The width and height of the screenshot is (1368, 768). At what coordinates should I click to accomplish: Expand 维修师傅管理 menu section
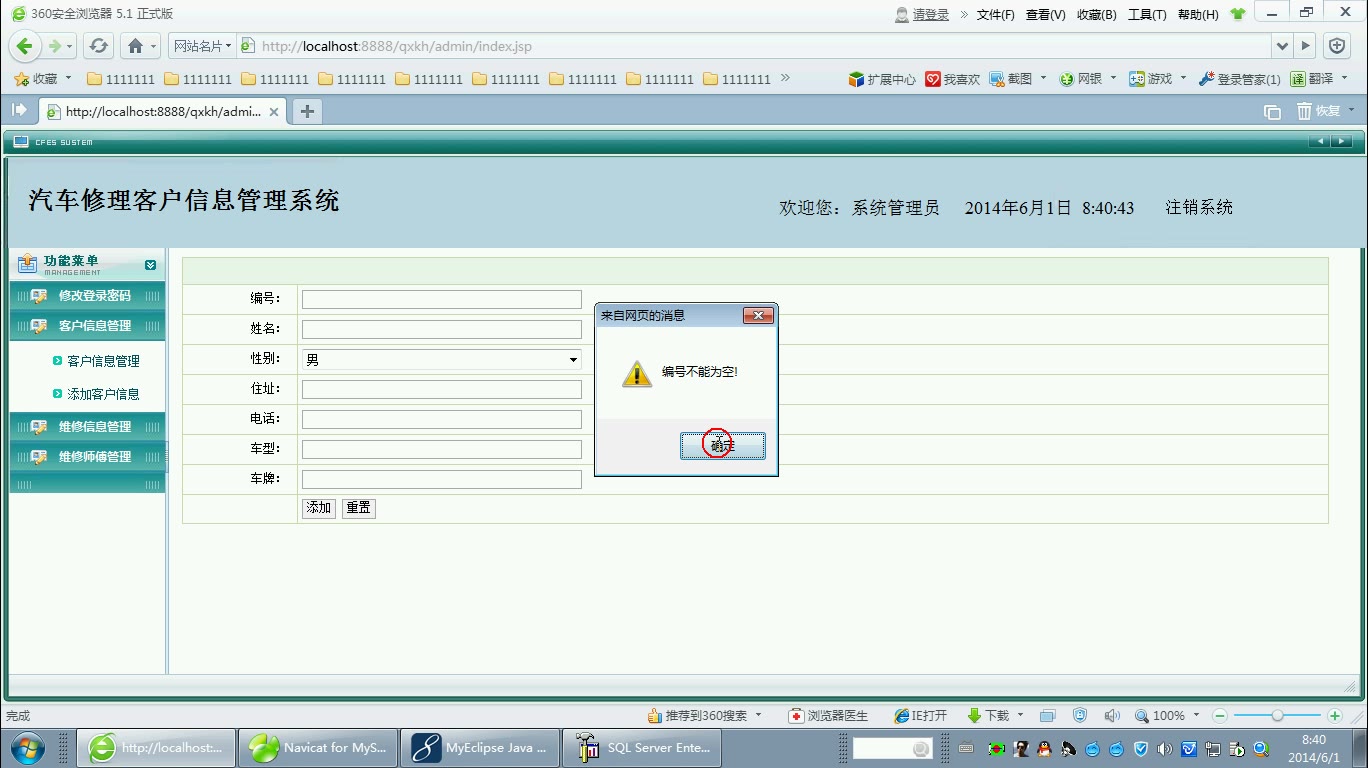pyautogui.click(x=87, y=457)
